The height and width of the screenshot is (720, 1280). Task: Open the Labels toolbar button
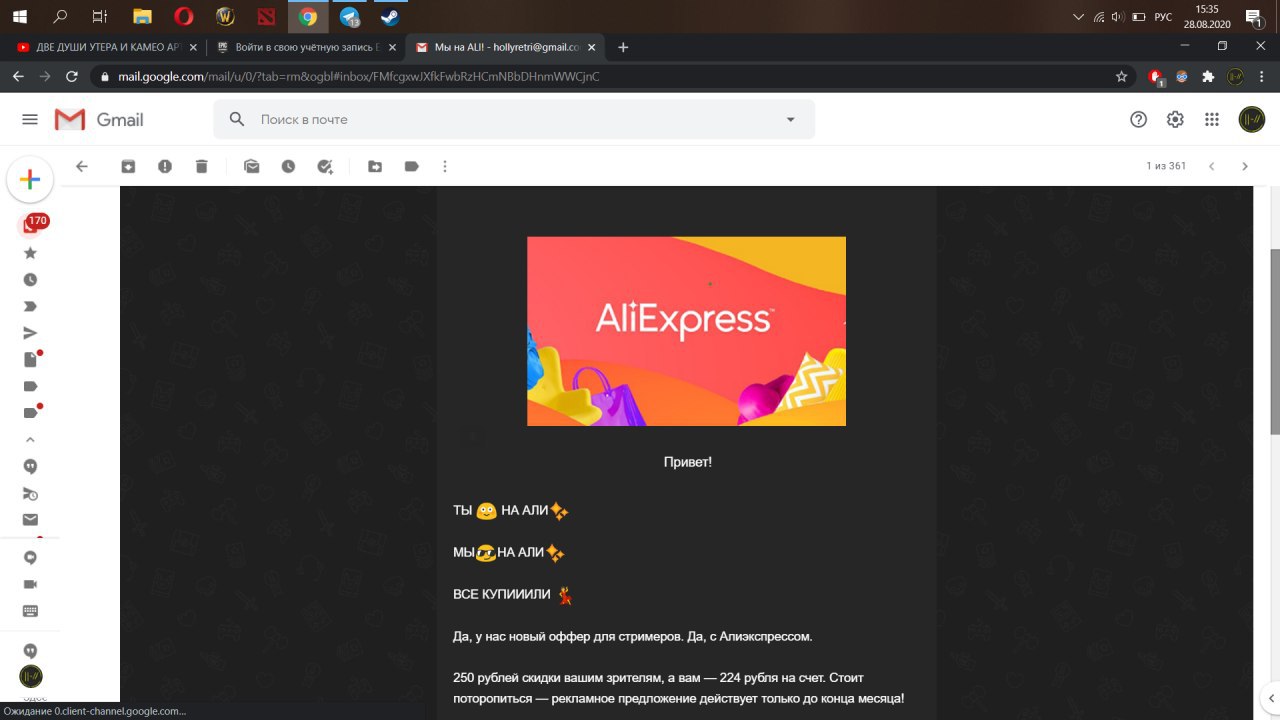411,167
